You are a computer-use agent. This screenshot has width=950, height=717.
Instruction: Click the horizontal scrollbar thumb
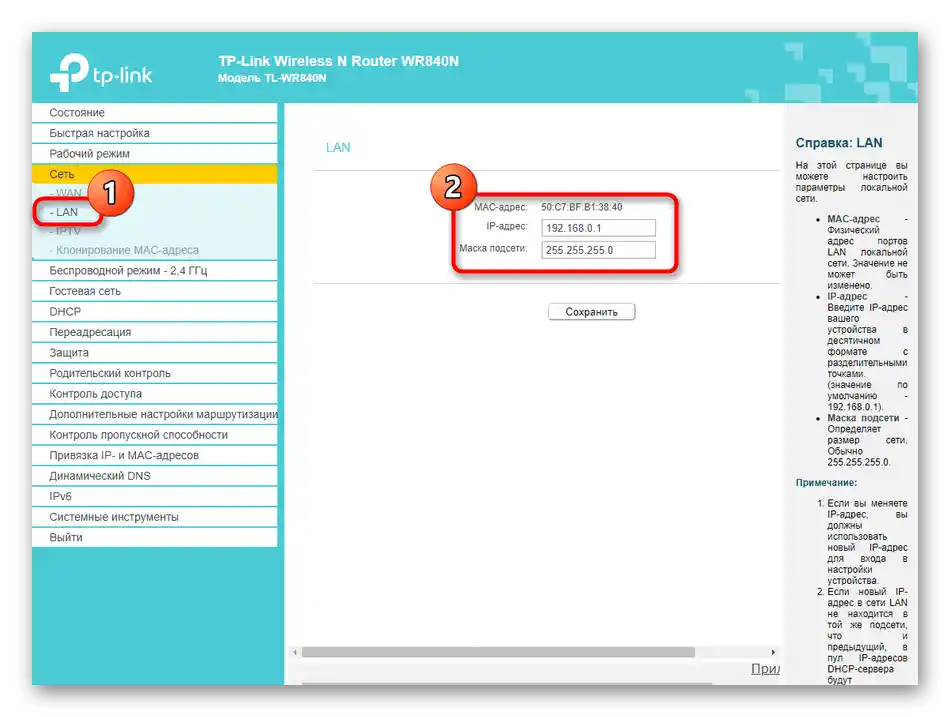(x=498, y=652)
